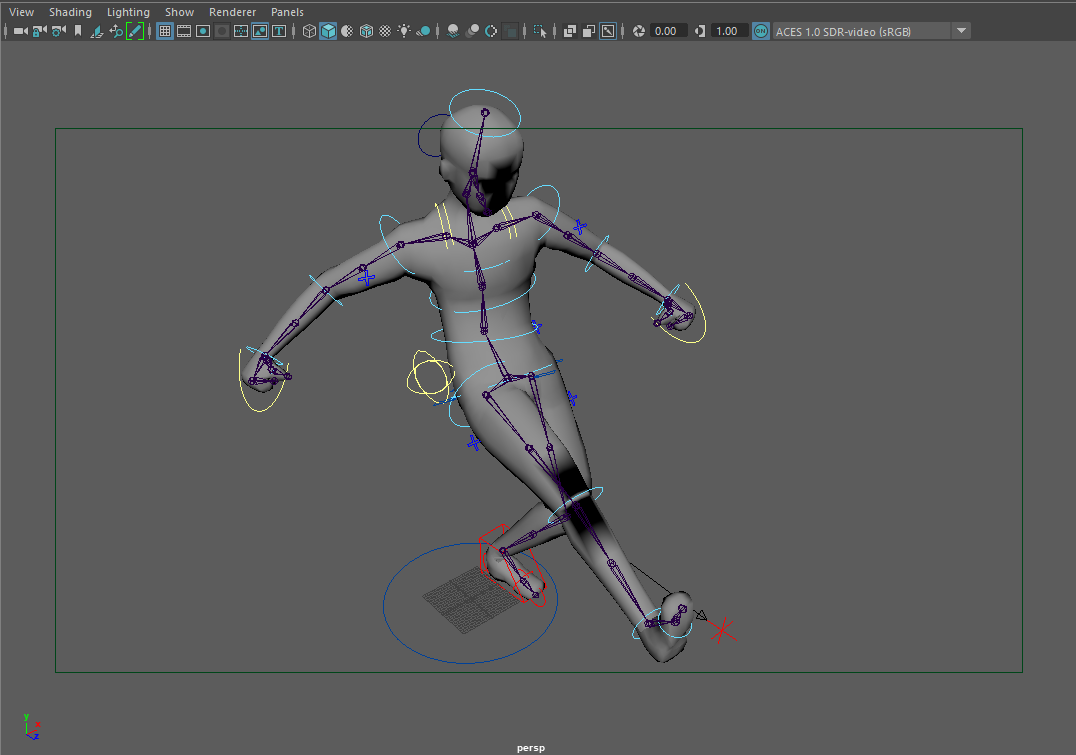Open the Renderer menu
This screenshot has width=1076, height=755.
(x=232, y=12)
